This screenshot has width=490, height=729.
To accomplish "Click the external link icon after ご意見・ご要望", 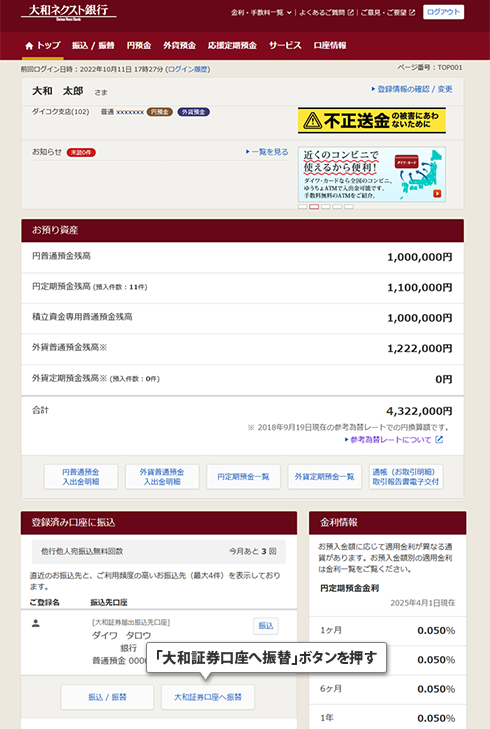I will 412,13.
